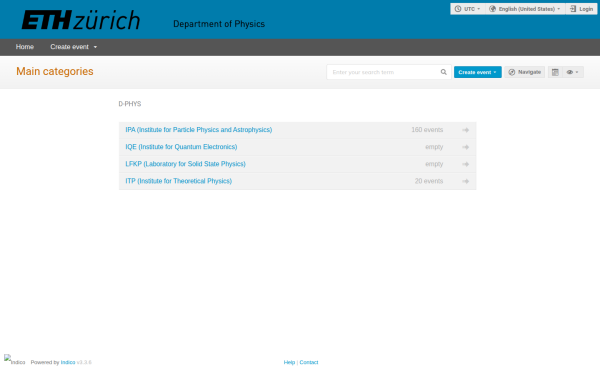The width and height of the screenshot is (600, 375).
Task: Click the Indico logo image in the footer
Action: (x=15, y=360)
